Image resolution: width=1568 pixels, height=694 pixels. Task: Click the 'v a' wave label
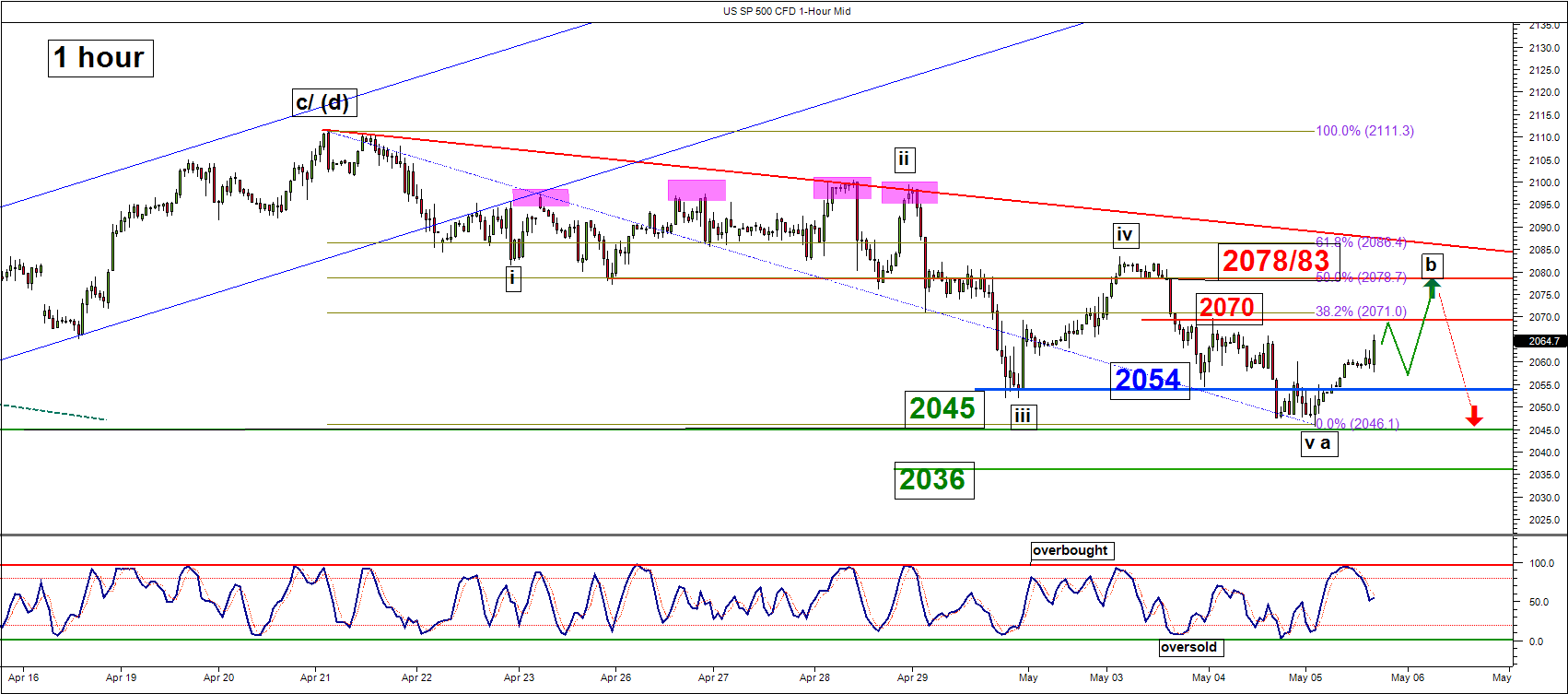1318,443
